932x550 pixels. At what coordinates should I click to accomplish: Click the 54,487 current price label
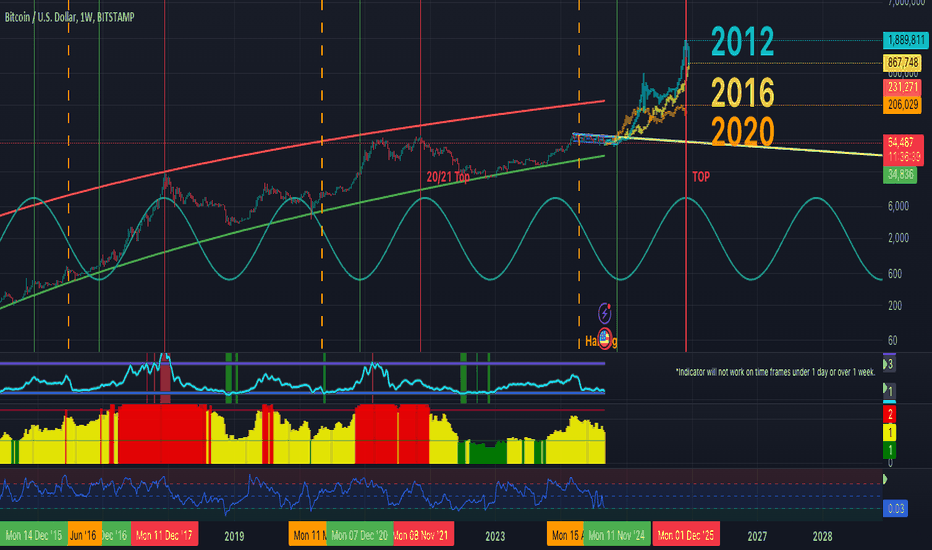pos(903,150)
